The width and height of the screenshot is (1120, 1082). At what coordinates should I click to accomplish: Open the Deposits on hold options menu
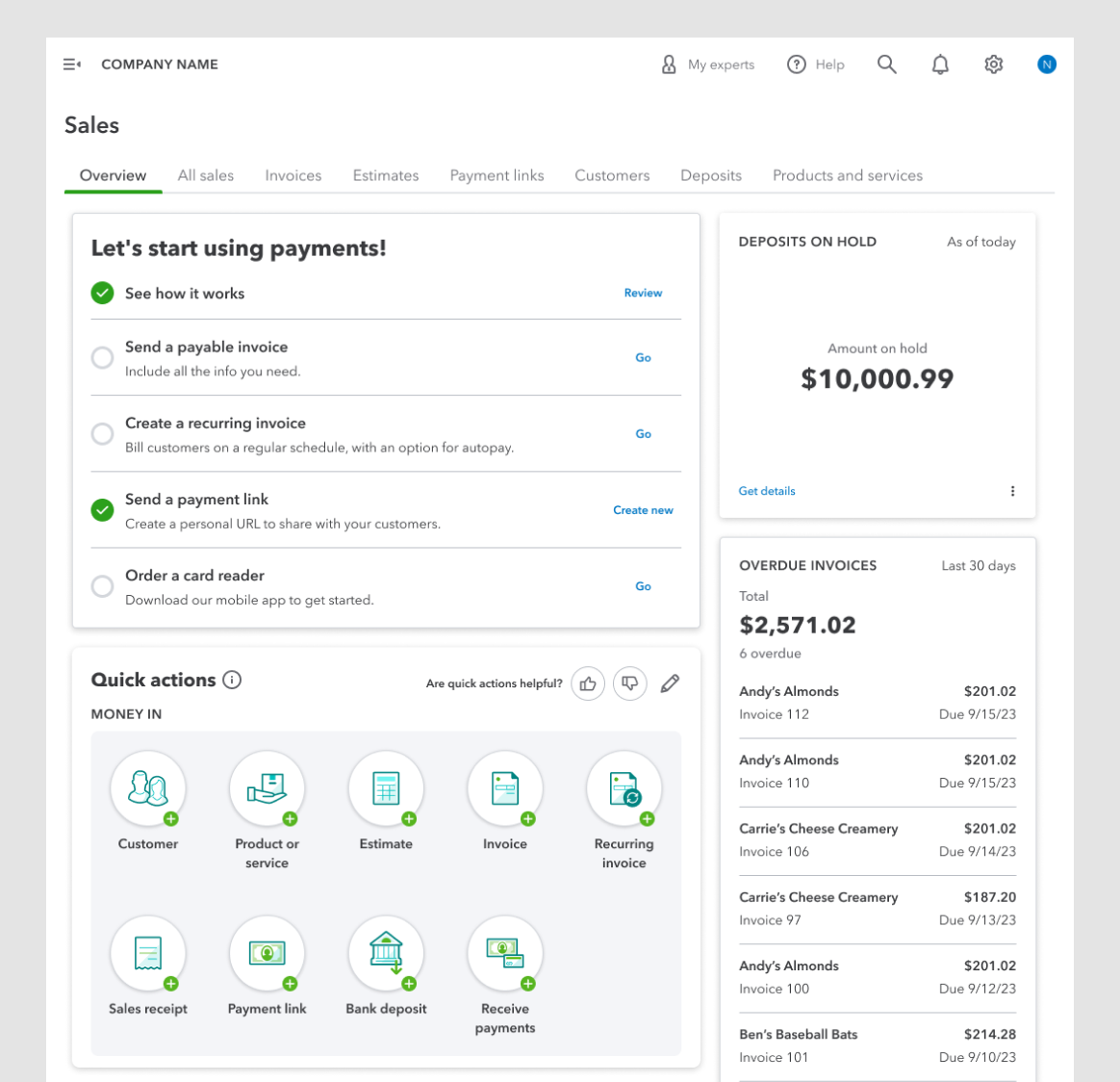click(x=1012, y=491)
